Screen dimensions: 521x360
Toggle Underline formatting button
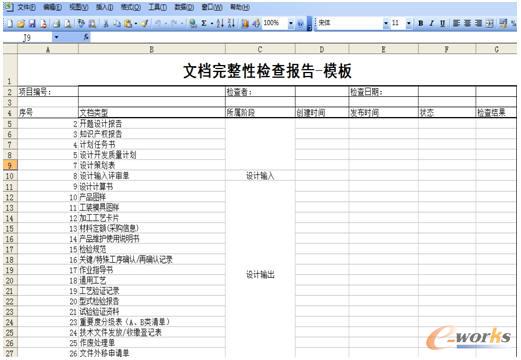point(442,23)
